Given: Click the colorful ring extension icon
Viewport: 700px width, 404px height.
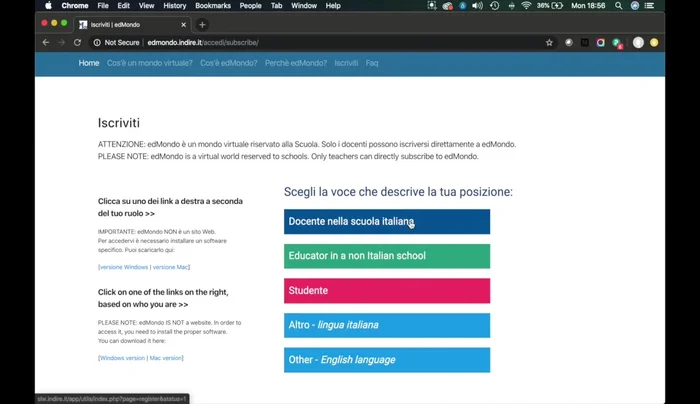Looking at the screenshot, I should click(600, 42).
